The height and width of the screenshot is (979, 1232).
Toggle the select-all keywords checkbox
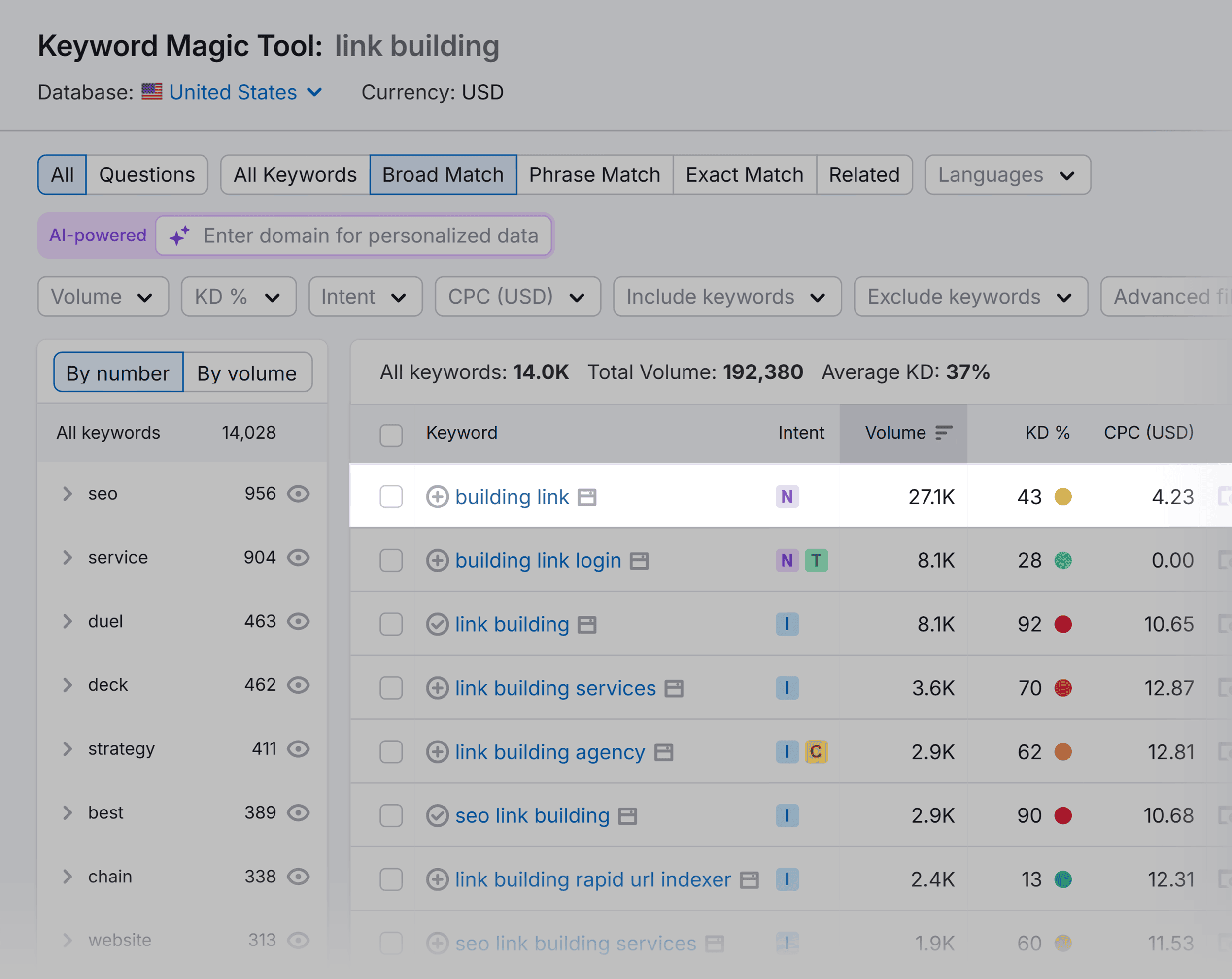(x=391, y=435)
